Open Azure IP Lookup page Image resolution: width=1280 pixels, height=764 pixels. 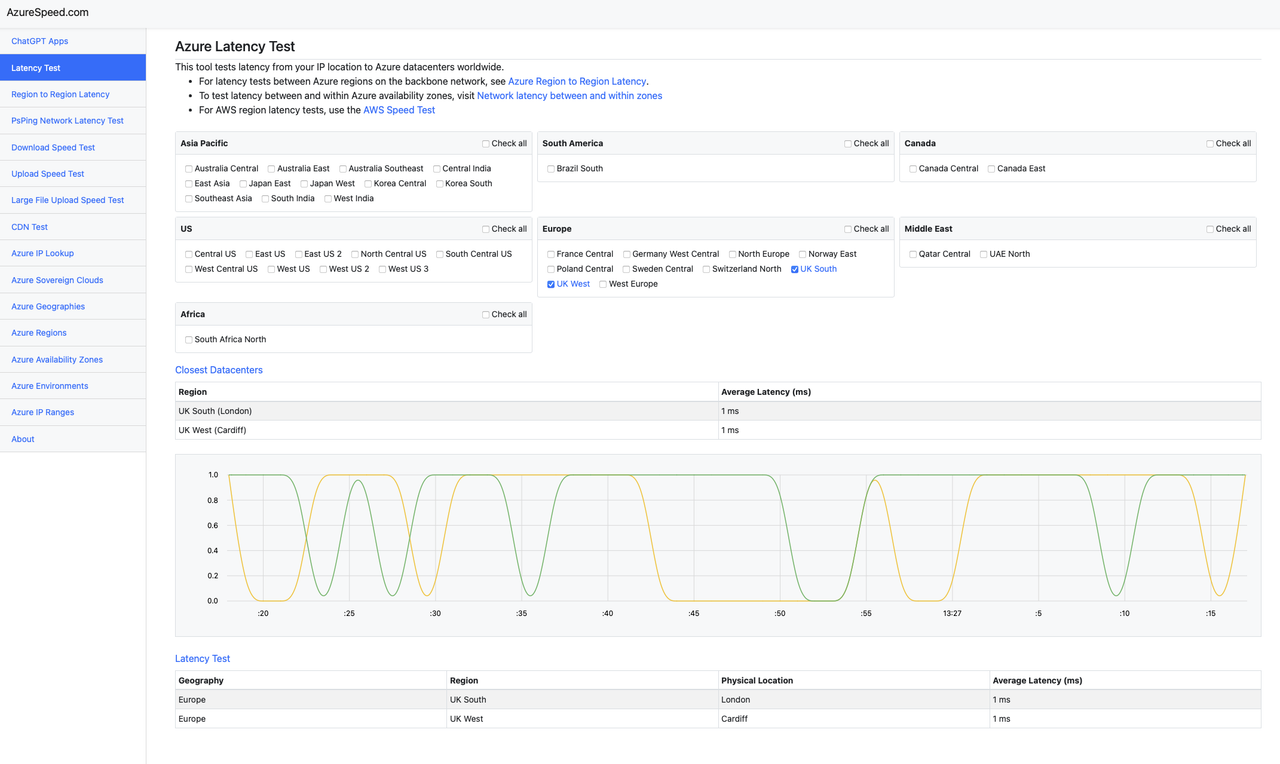click(x=73, y=253)
